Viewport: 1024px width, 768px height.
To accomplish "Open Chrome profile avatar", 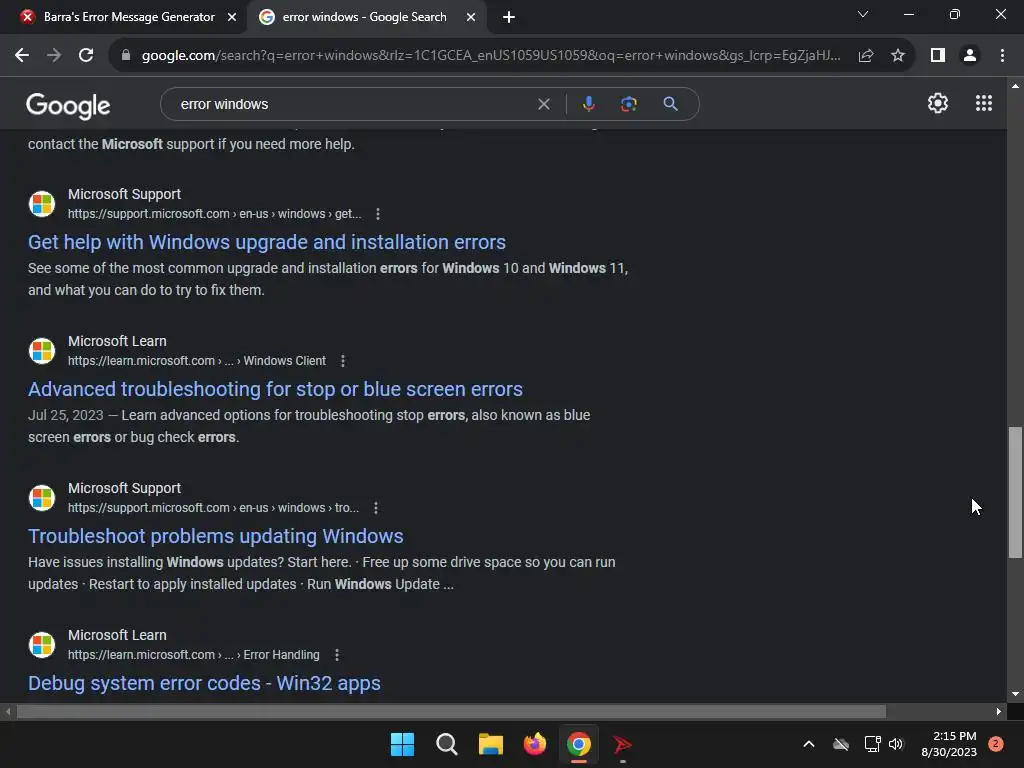I will (970, 56).
